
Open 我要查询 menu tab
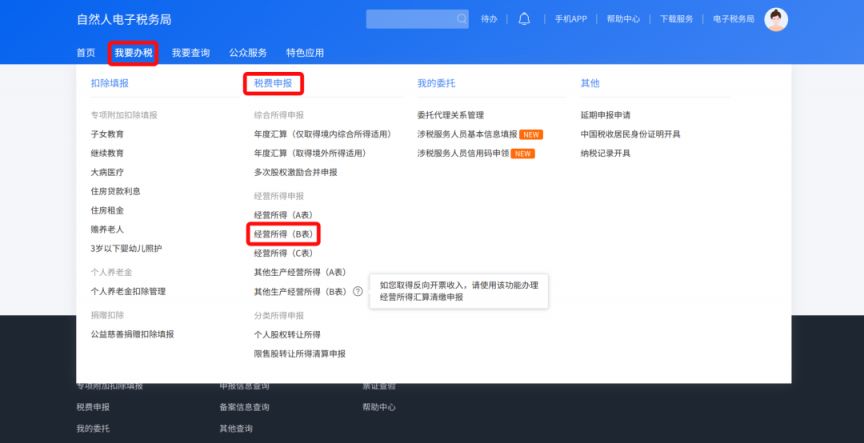pyautogui.click(x=191, y=53)
